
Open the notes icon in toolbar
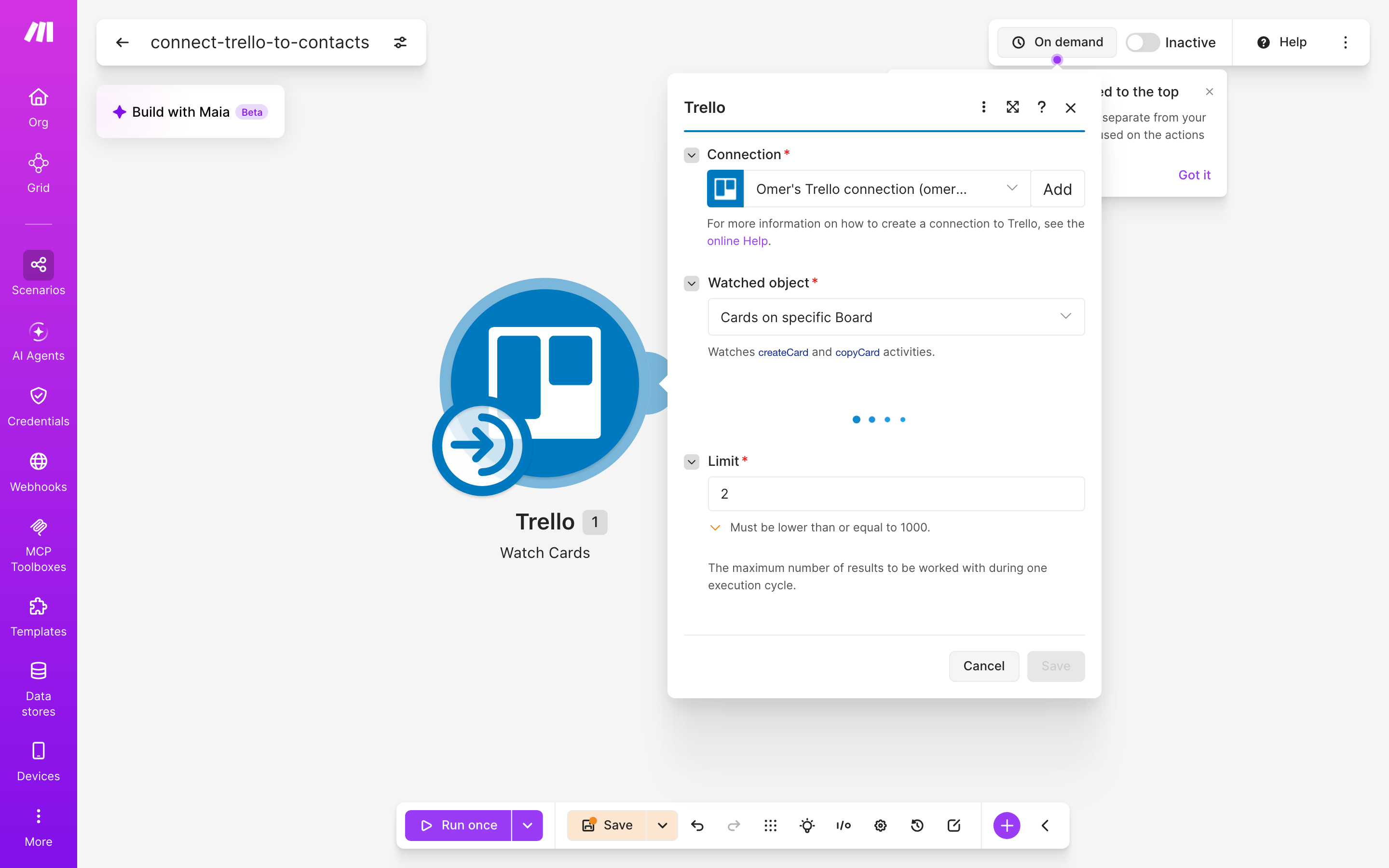pos(954,825)
